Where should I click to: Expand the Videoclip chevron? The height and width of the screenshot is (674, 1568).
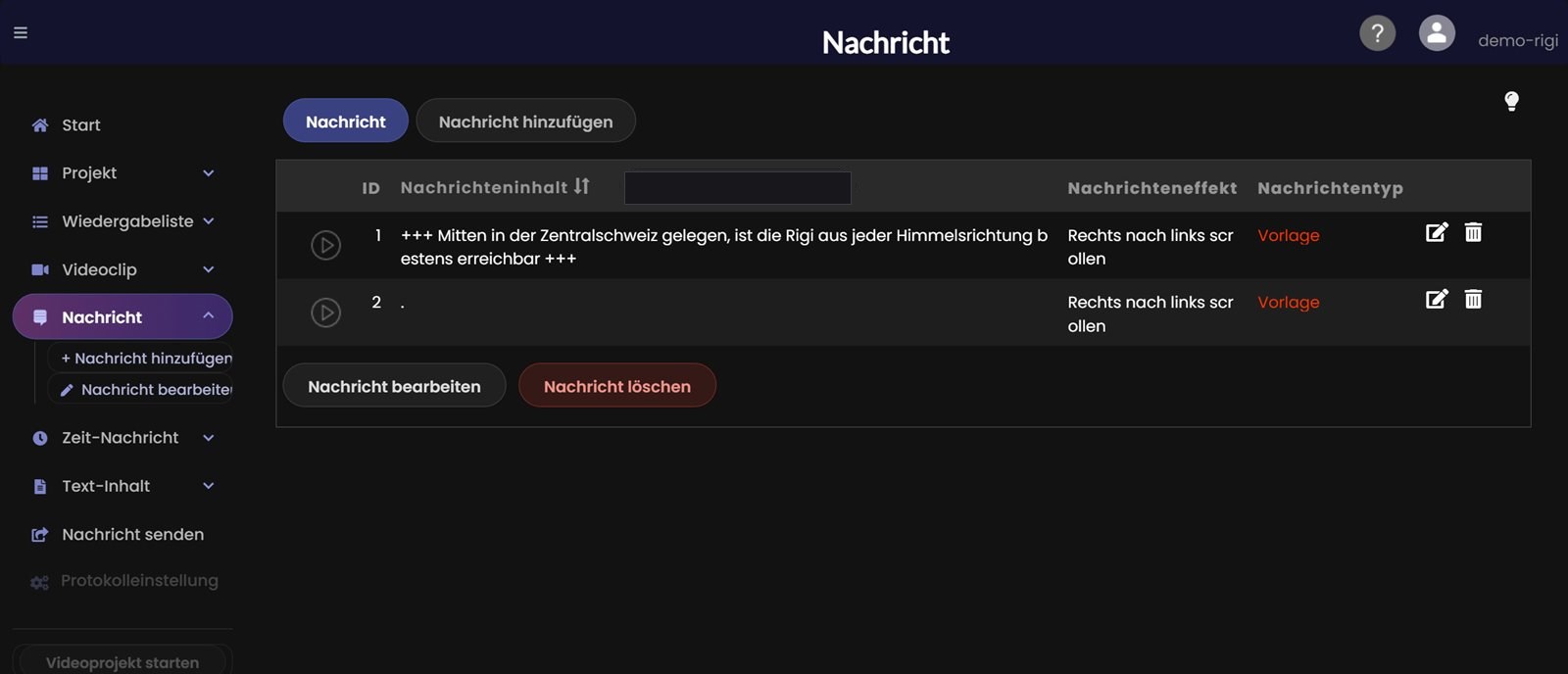coord(208,268)
